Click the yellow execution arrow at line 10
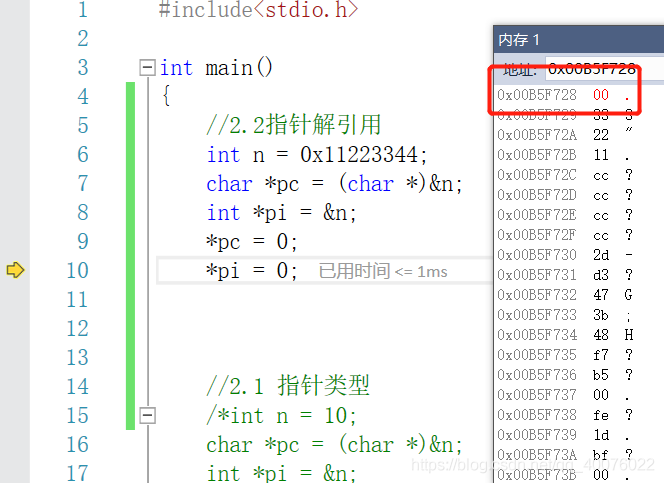The image size is (664, 483). click(x=16, y=270)
